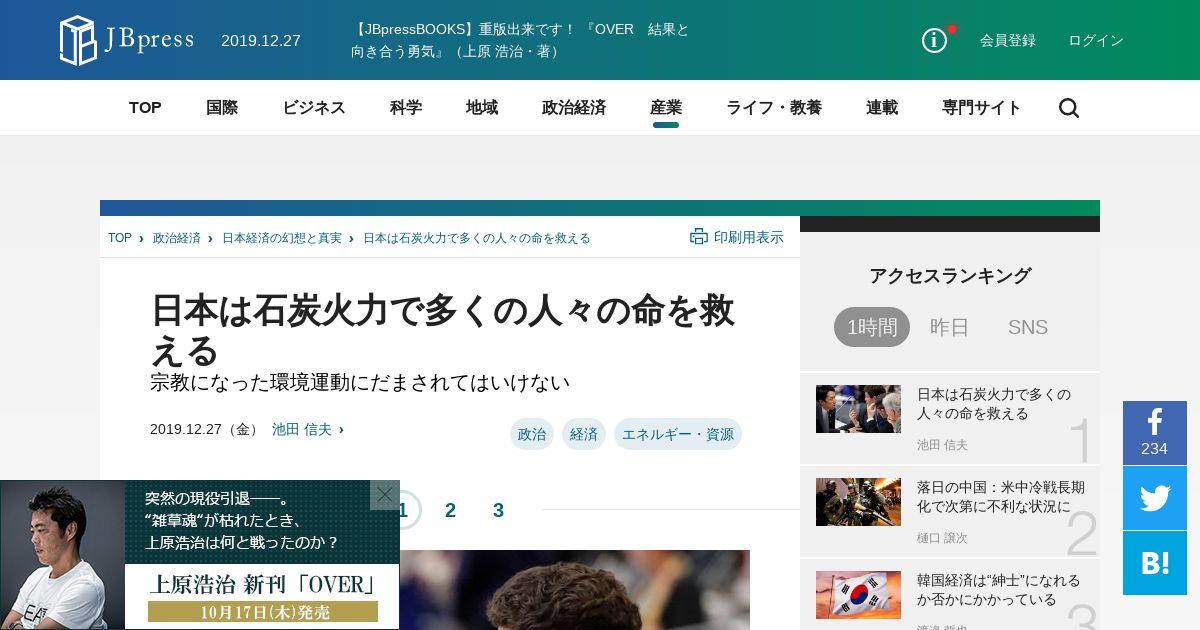
Task: Open rank 2 article 落日の中国
Action: pyautogui.click(x=1001, y=497)
